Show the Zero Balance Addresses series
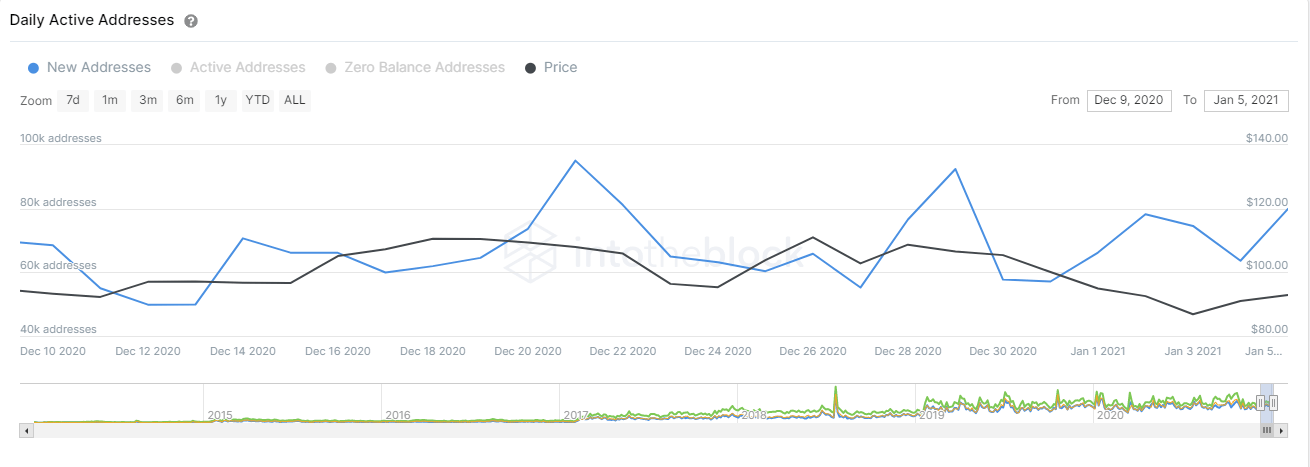Image resolution: width=1310 pixels, height=467 pixels. click(415, 68)
